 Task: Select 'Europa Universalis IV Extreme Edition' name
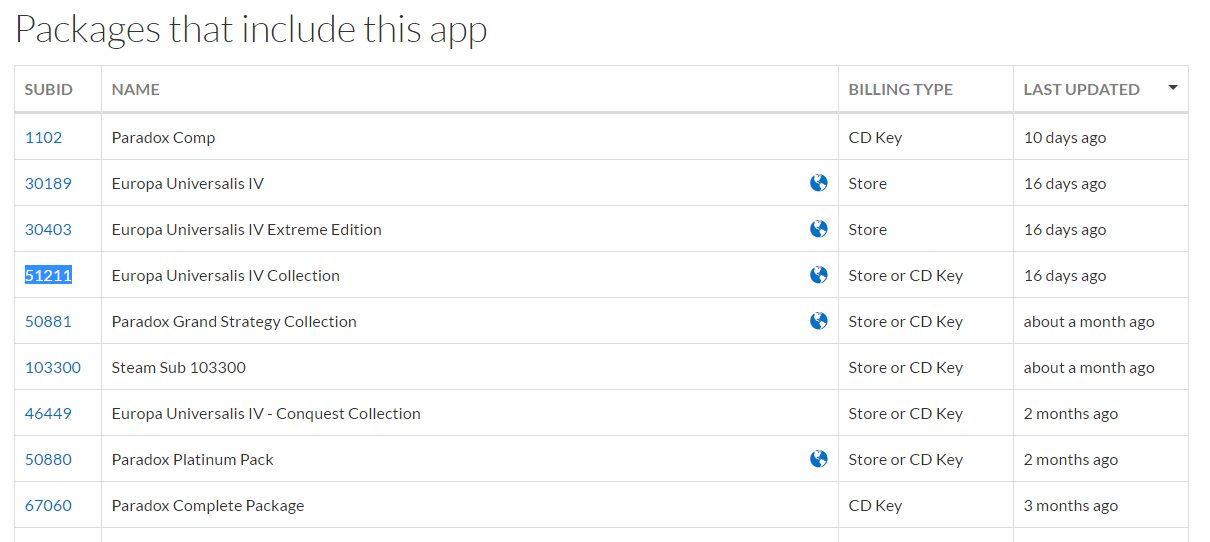tap(247, 229)
